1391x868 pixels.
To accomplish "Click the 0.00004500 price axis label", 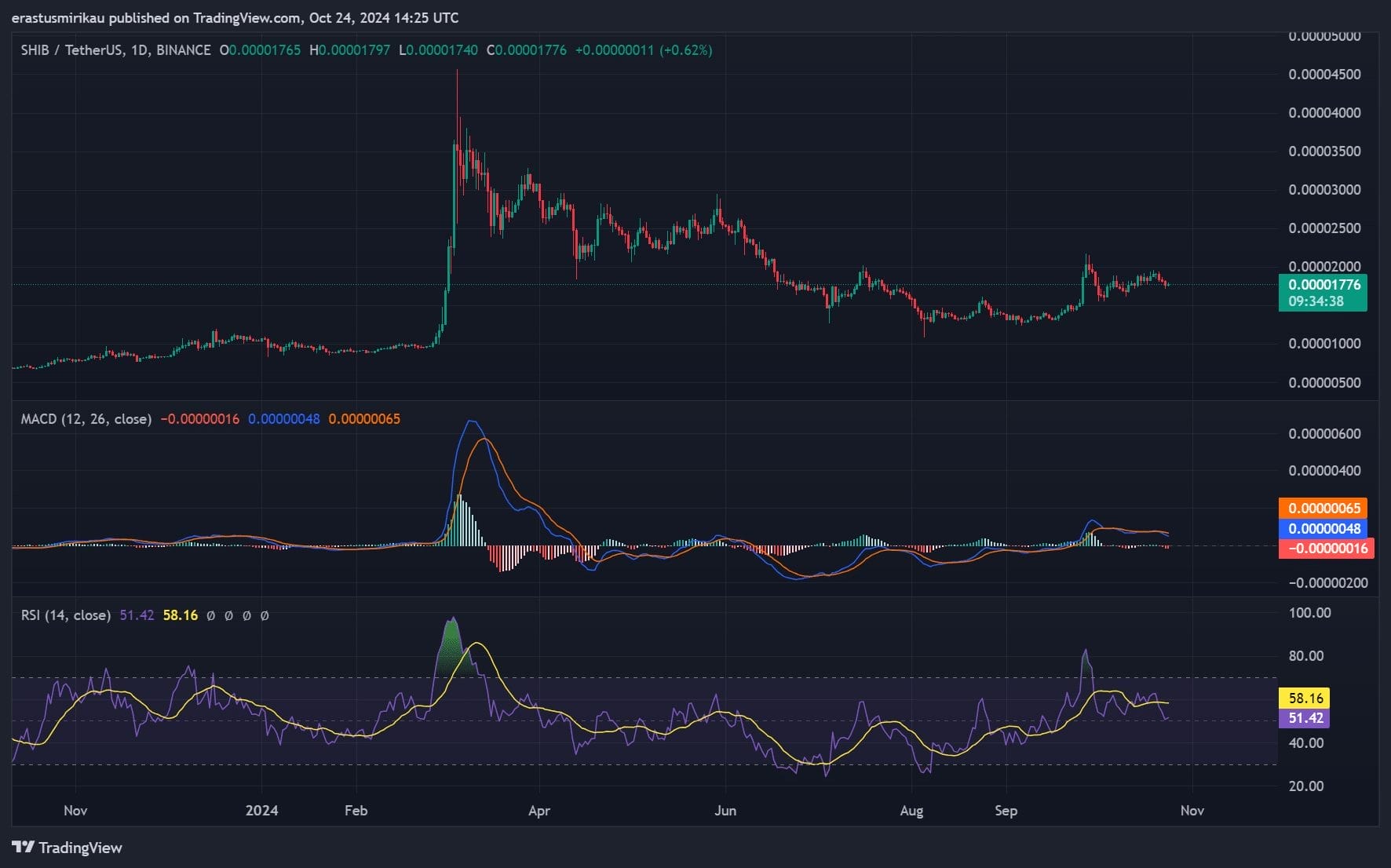I will coord(1324,75).
